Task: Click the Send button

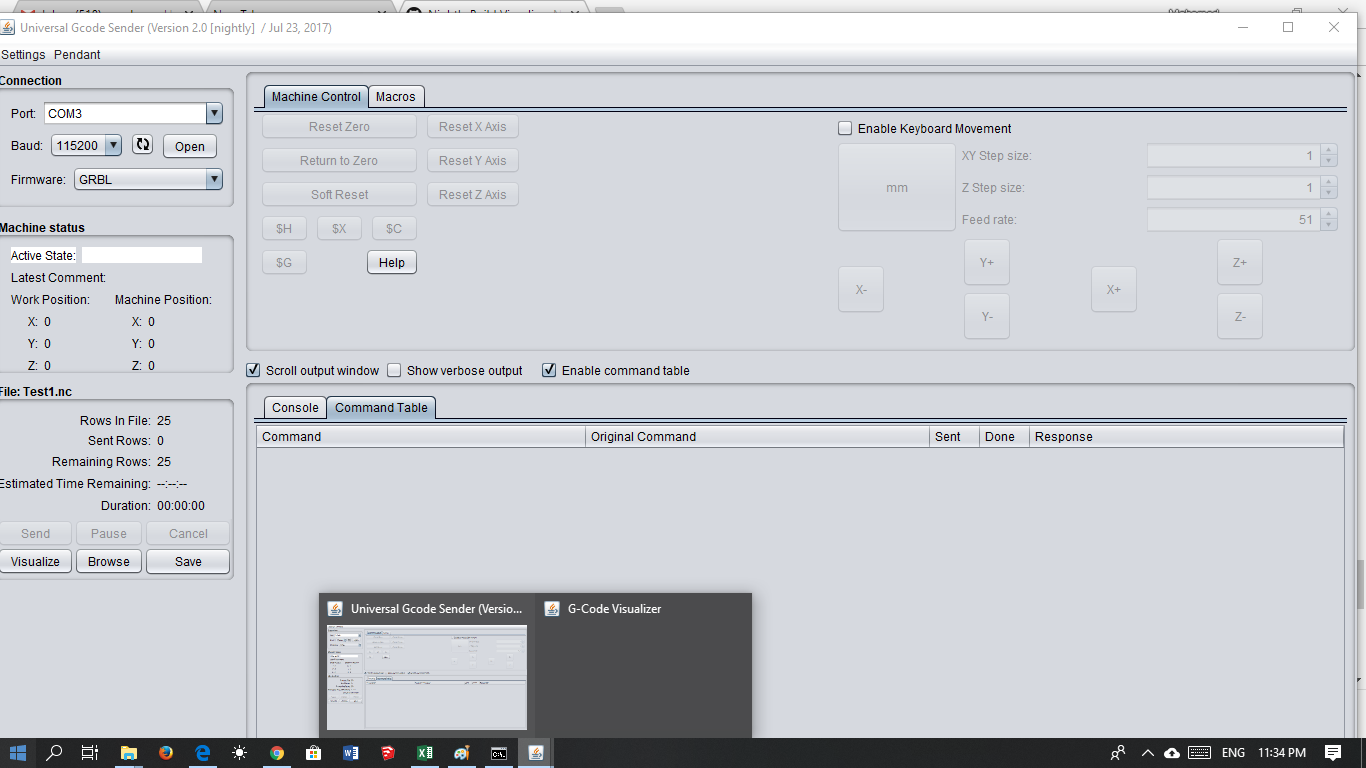Action: 36,533
